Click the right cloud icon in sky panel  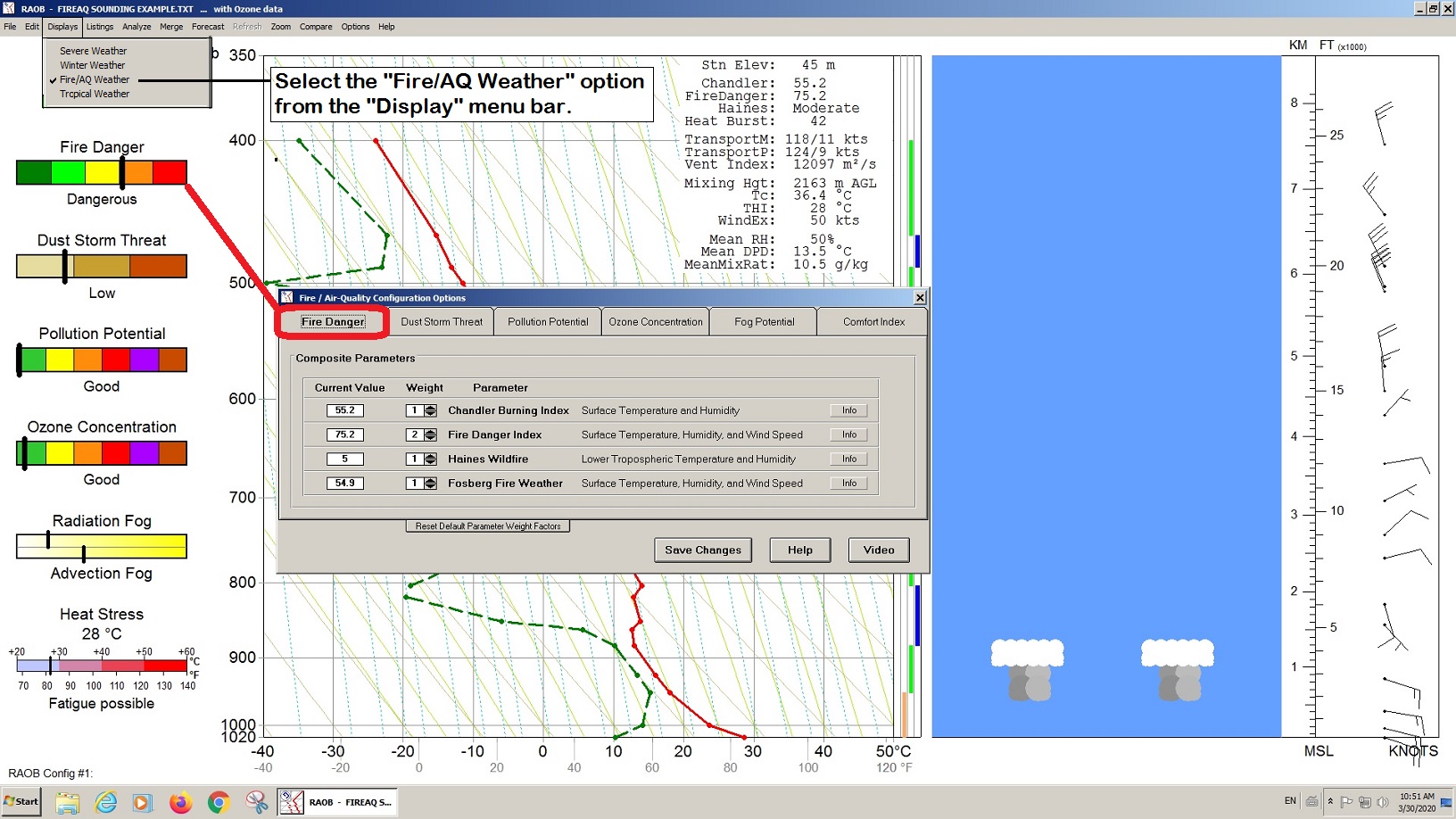1178,670
